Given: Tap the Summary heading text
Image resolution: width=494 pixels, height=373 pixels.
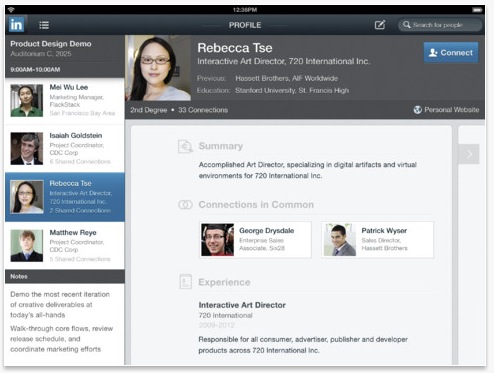Looking at the screenshot, I should (221, 146).
